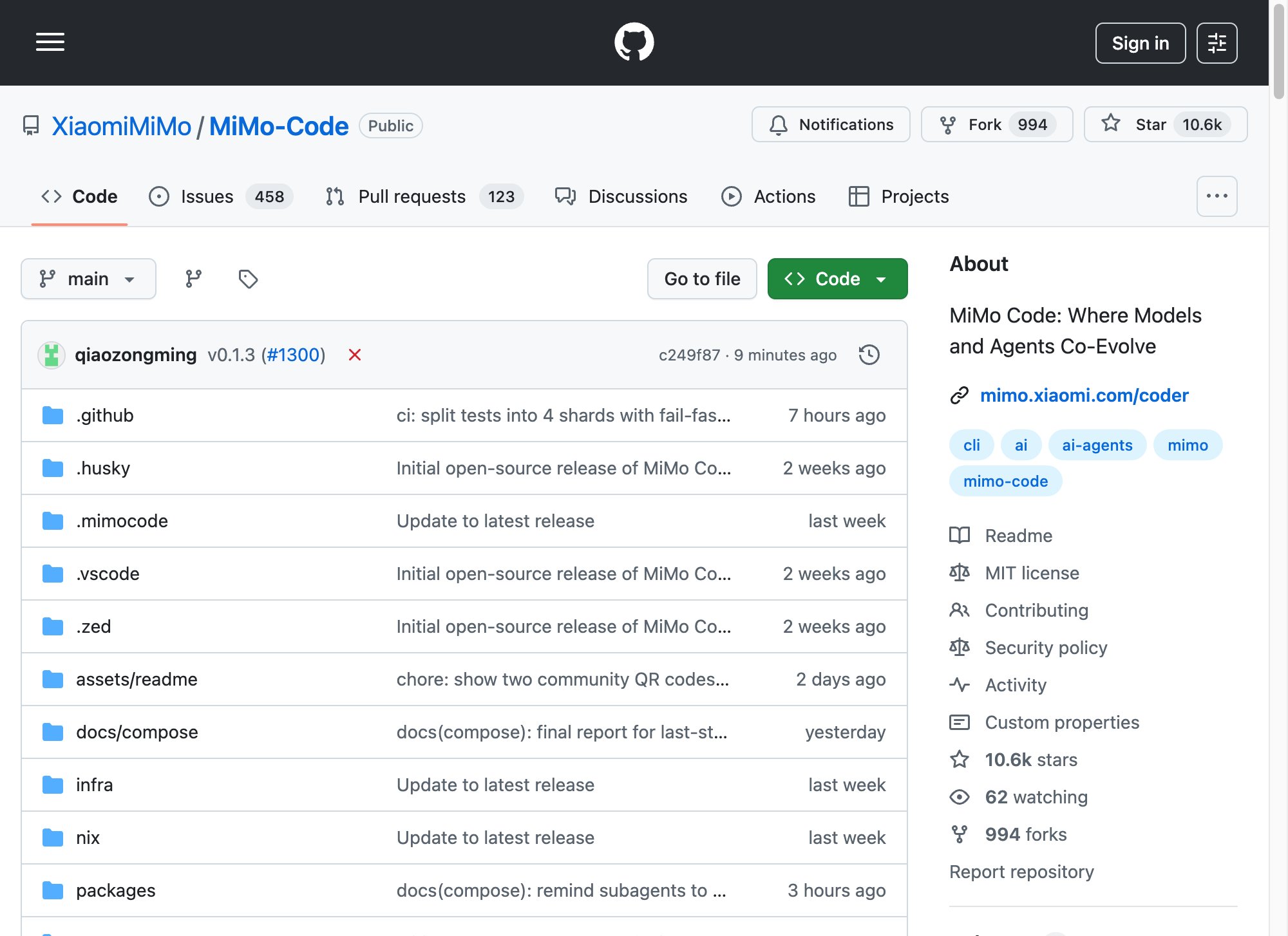Screen dimensions: 1288x936
Task: Open the Security policy link
Action: 1046,648
